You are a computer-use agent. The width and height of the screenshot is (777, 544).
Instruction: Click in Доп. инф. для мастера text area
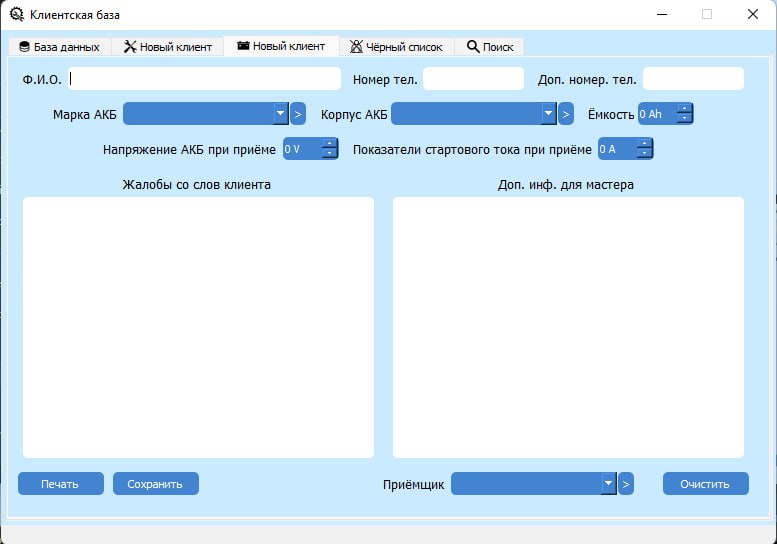[x=568, y=327]
